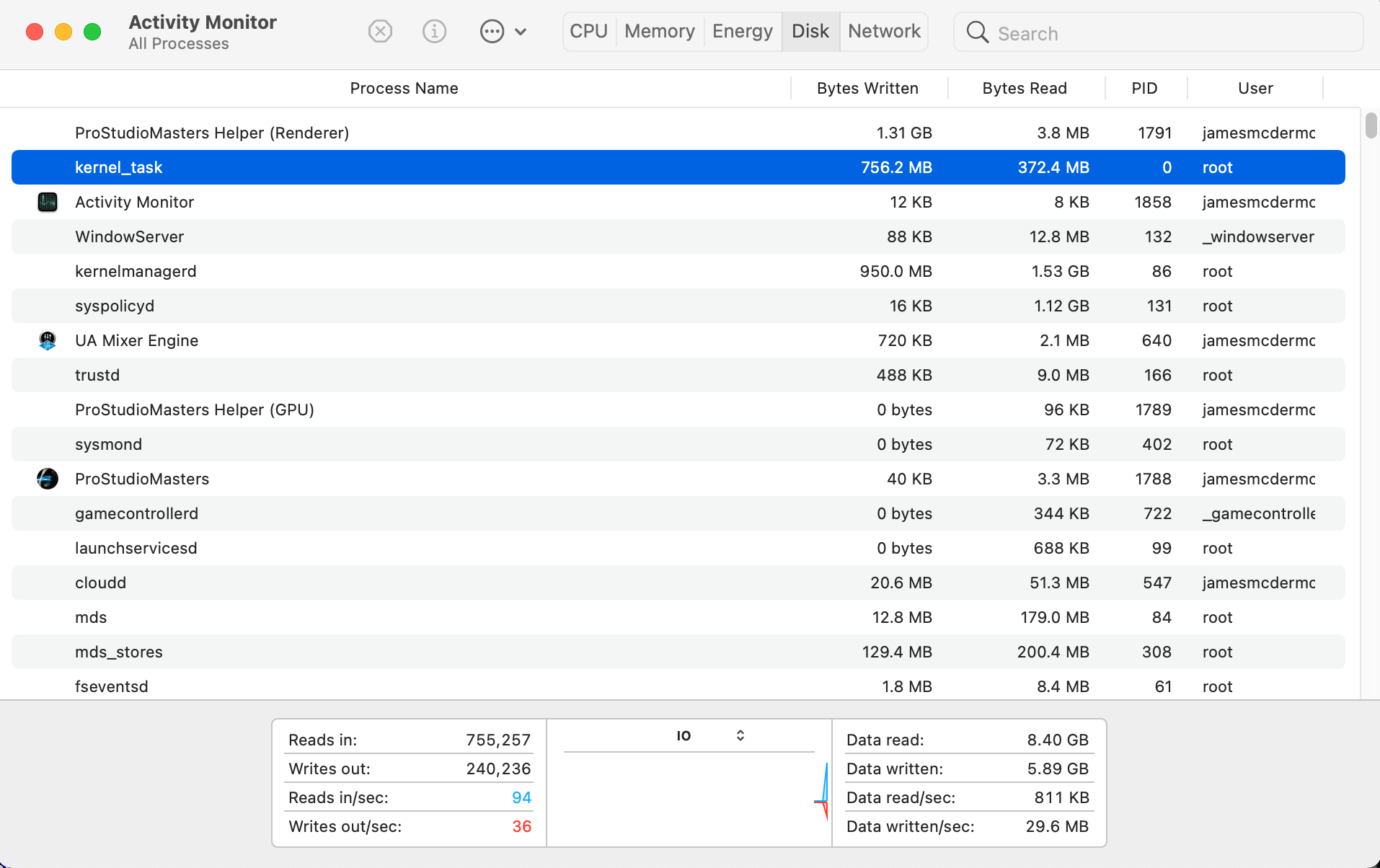The image size is (1380, 868).
Task: Select the sysmond process
Action: coord(678,444)
